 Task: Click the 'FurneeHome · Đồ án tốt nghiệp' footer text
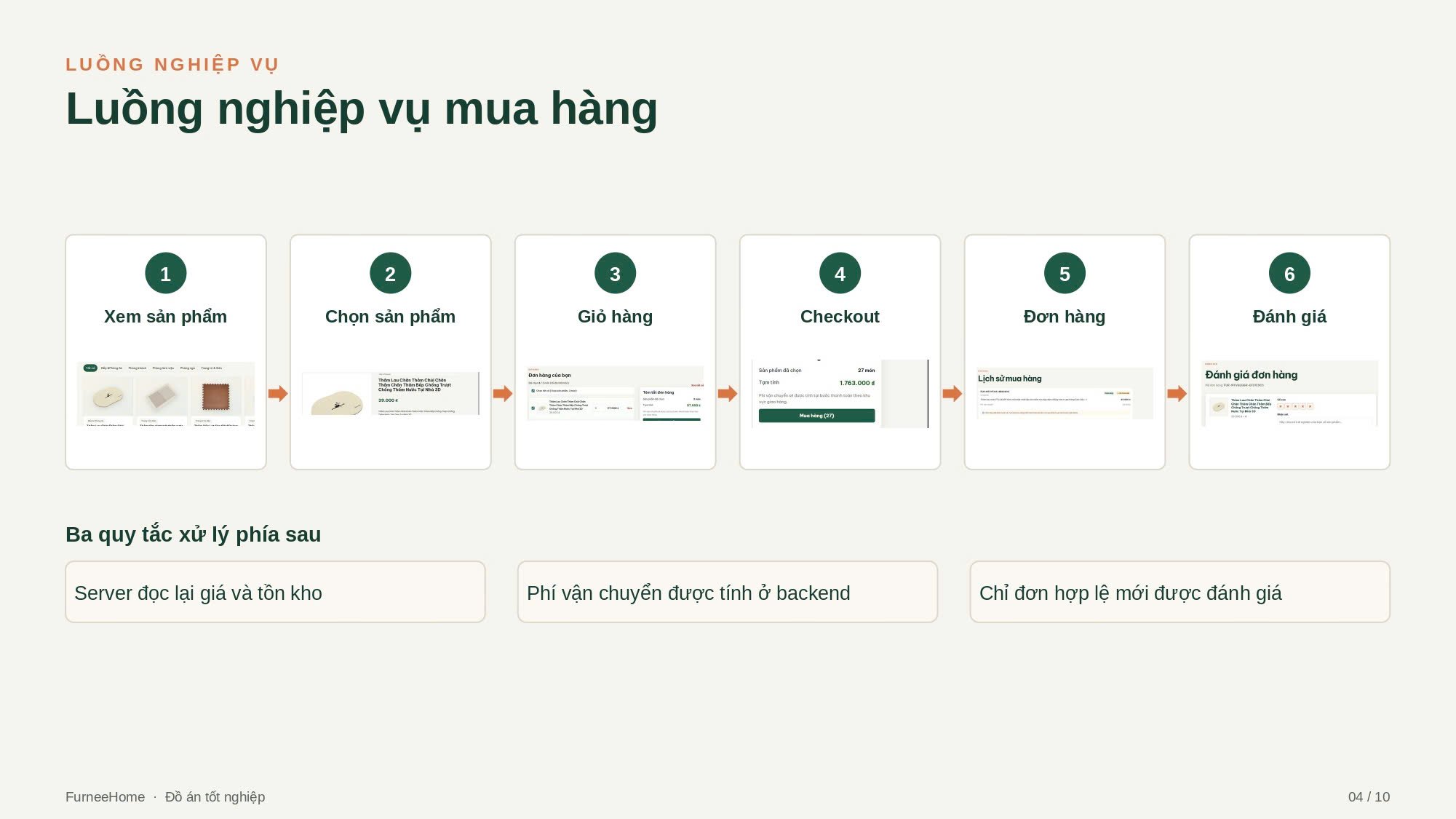pos(165,797)
